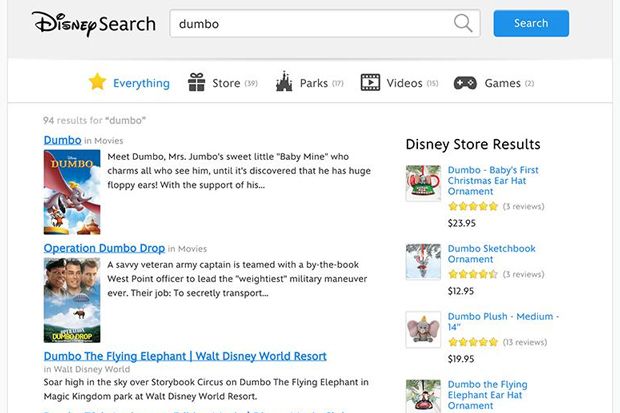The image size is (620, 413).
Task: Click the Disney Store Results heading
Action: [473, 144]
